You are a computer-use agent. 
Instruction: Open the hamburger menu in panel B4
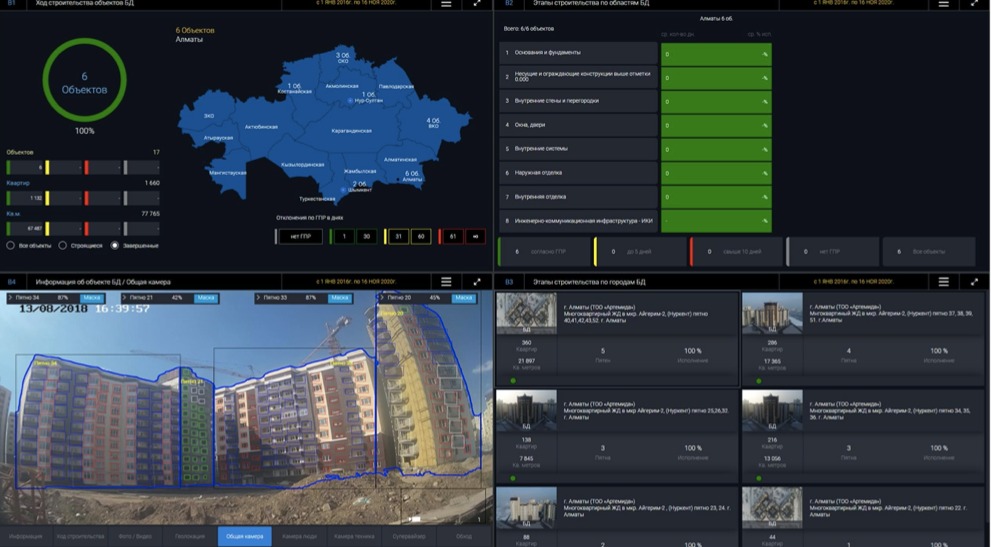point(446,282)
